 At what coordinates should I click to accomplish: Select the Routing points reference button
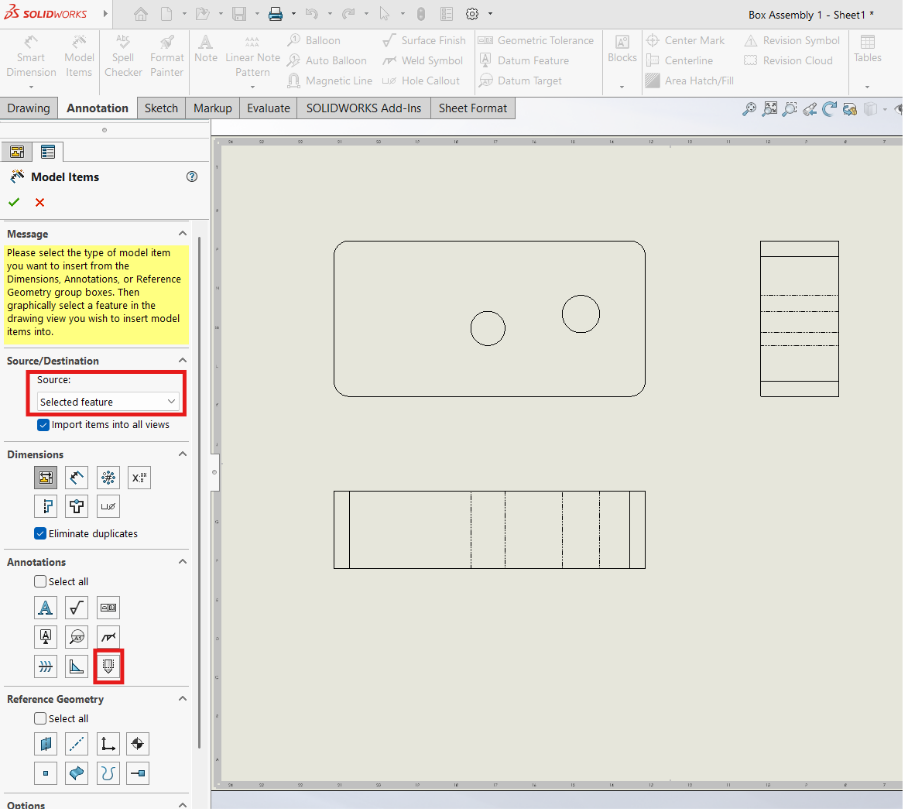coord(138,773)
